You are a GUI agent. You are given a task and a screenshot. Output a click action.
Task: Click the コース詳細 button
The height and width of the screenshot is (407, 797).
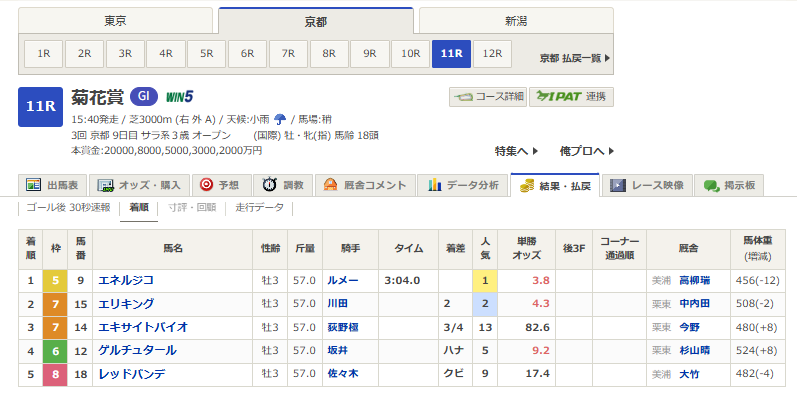click(x=488, y=97)
